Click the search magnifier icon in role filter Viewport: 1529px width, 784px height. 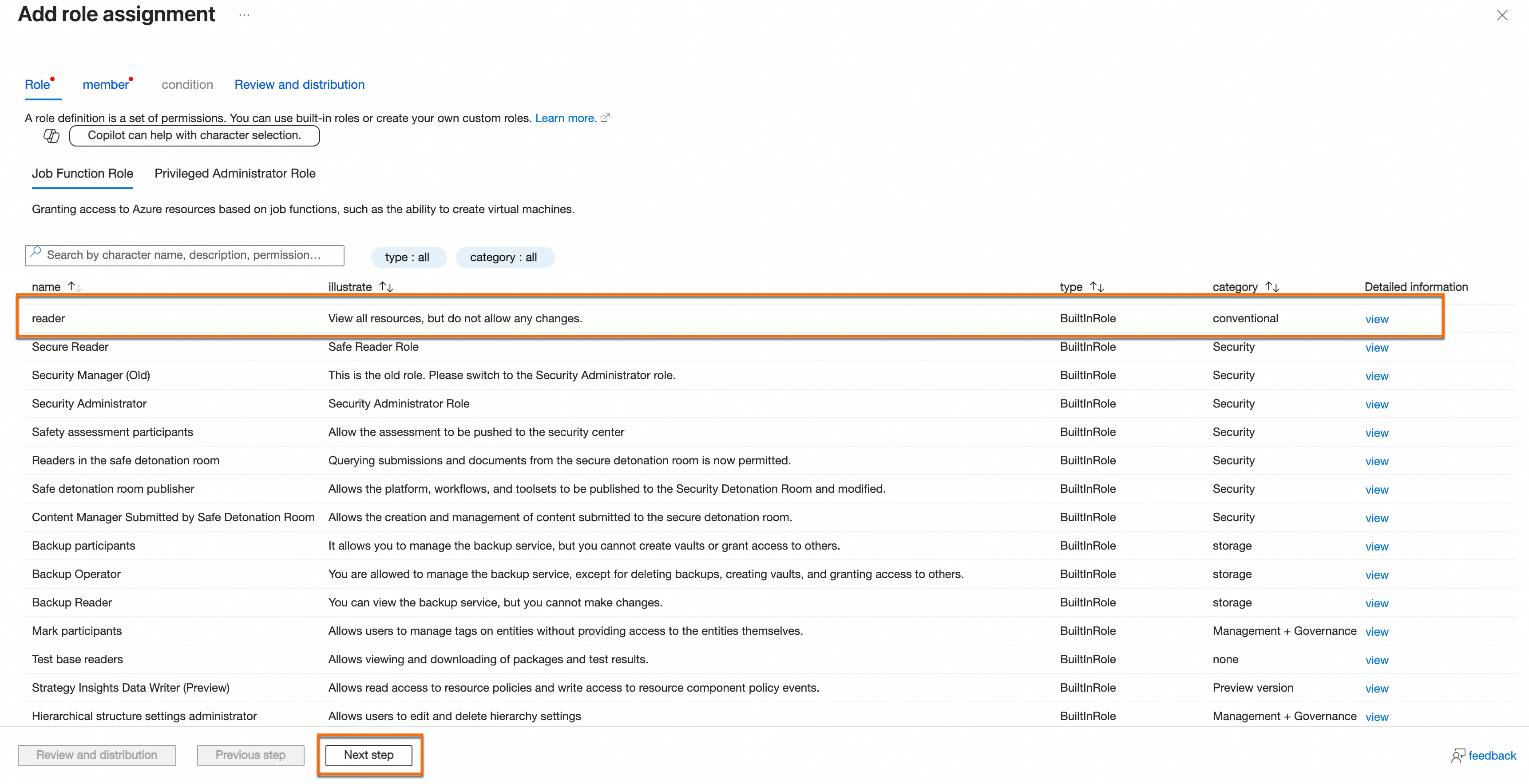point(36,253)
